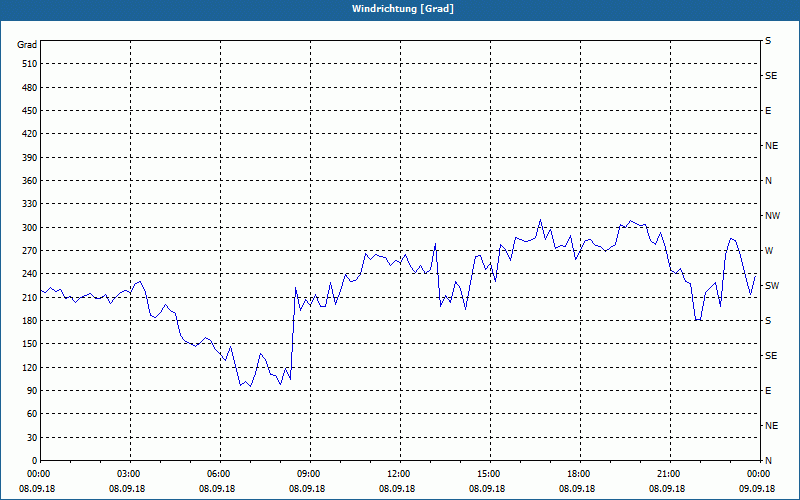This screenshot has height=500, width=800.
Task: Click the 00:00 time above the first 08.09.18
Action: [x=40, y=473]
